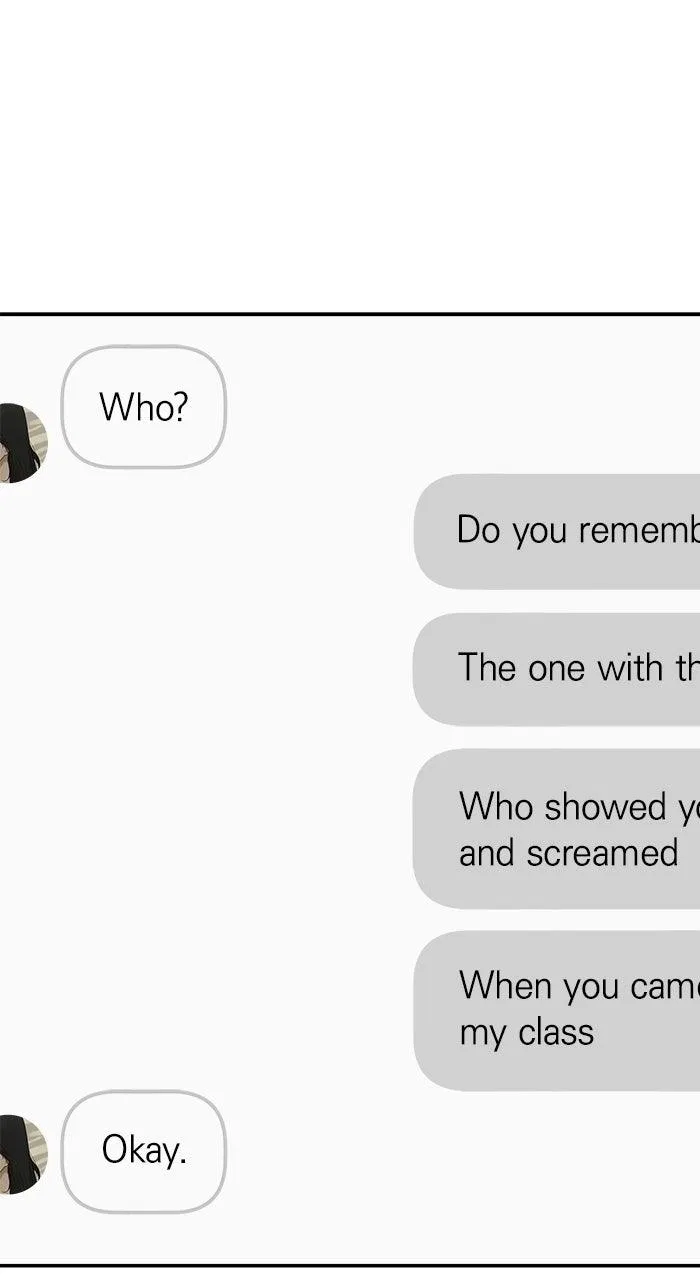Open the "Who showed yo and screamed" message bubble
Image resolution: width=700 pixels, height=1280 pixels.
coord(557,829)
